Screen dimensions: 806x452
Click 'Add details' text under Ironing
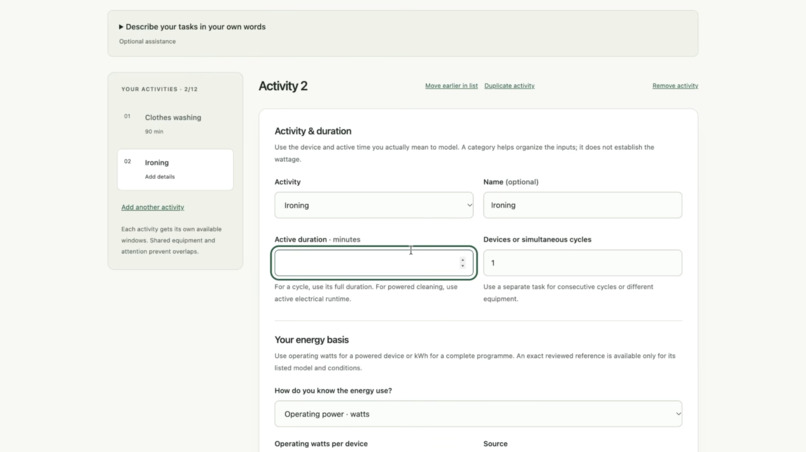point(160,177)
